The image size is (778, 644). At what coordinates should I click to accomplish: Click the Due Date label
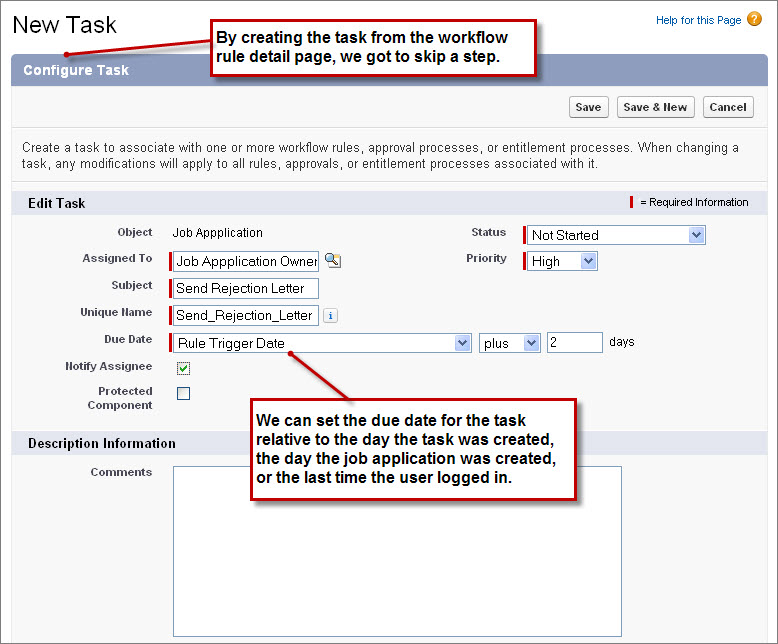point(128,339)
